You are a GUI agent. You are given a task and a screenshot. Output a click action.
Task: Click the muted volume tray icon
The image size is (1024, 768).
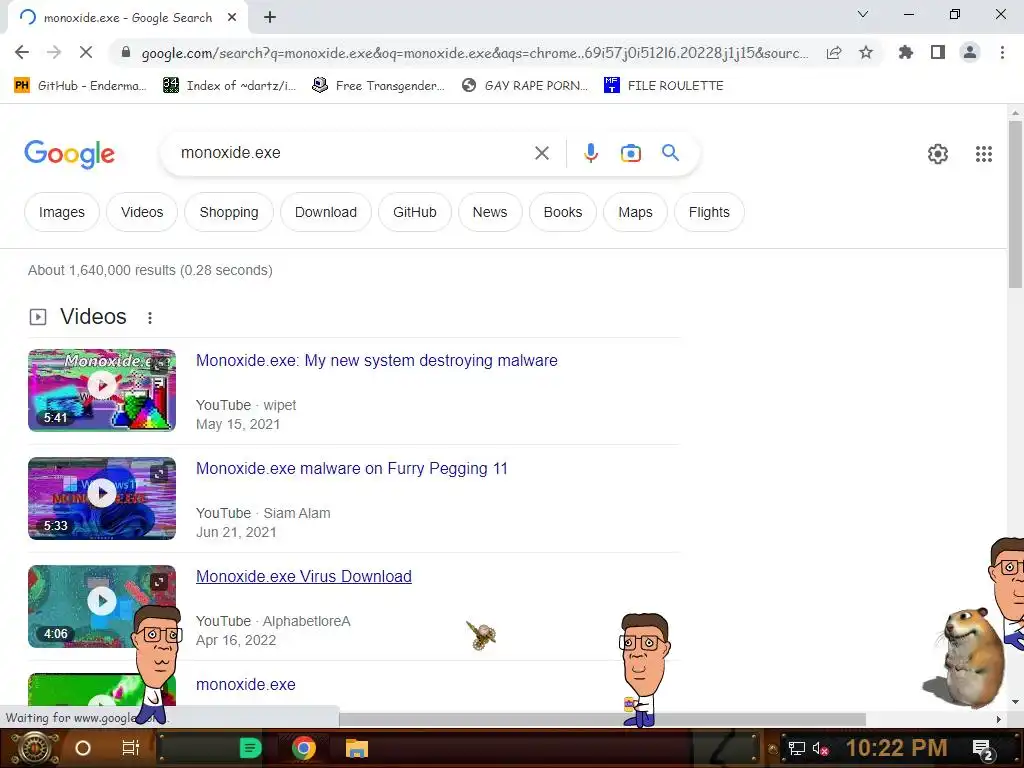tap(820, 748)
